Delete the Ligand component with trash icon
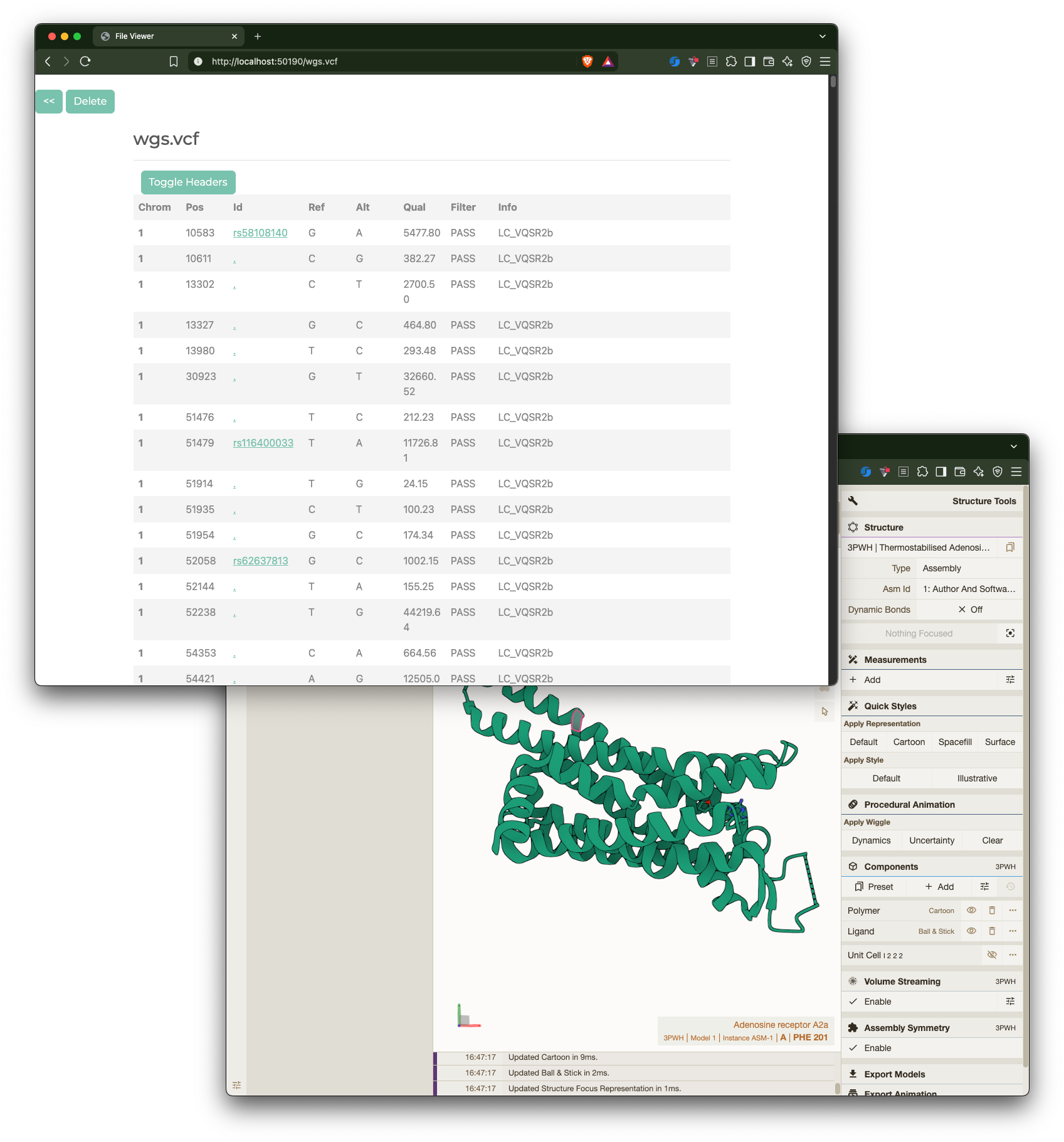Image resolution: width=1064 pixels, height=1142 pixels. coord(992,931)
